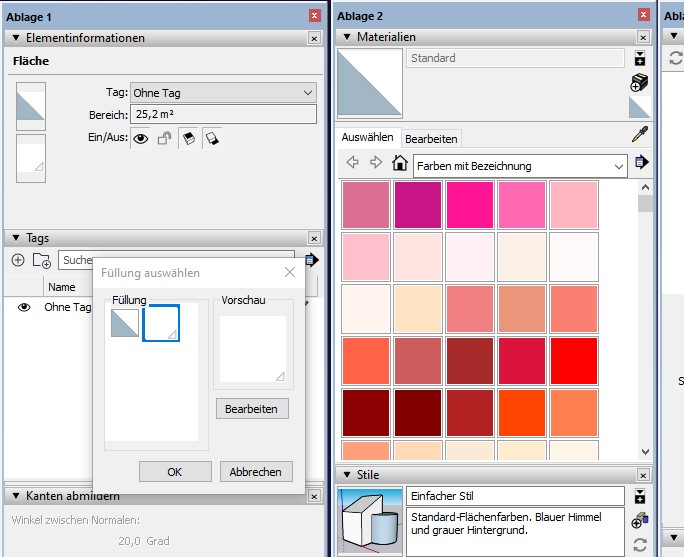Screen dimensions: 684x557
Task: Click the add tag folder icon
Action: [41, 260]
